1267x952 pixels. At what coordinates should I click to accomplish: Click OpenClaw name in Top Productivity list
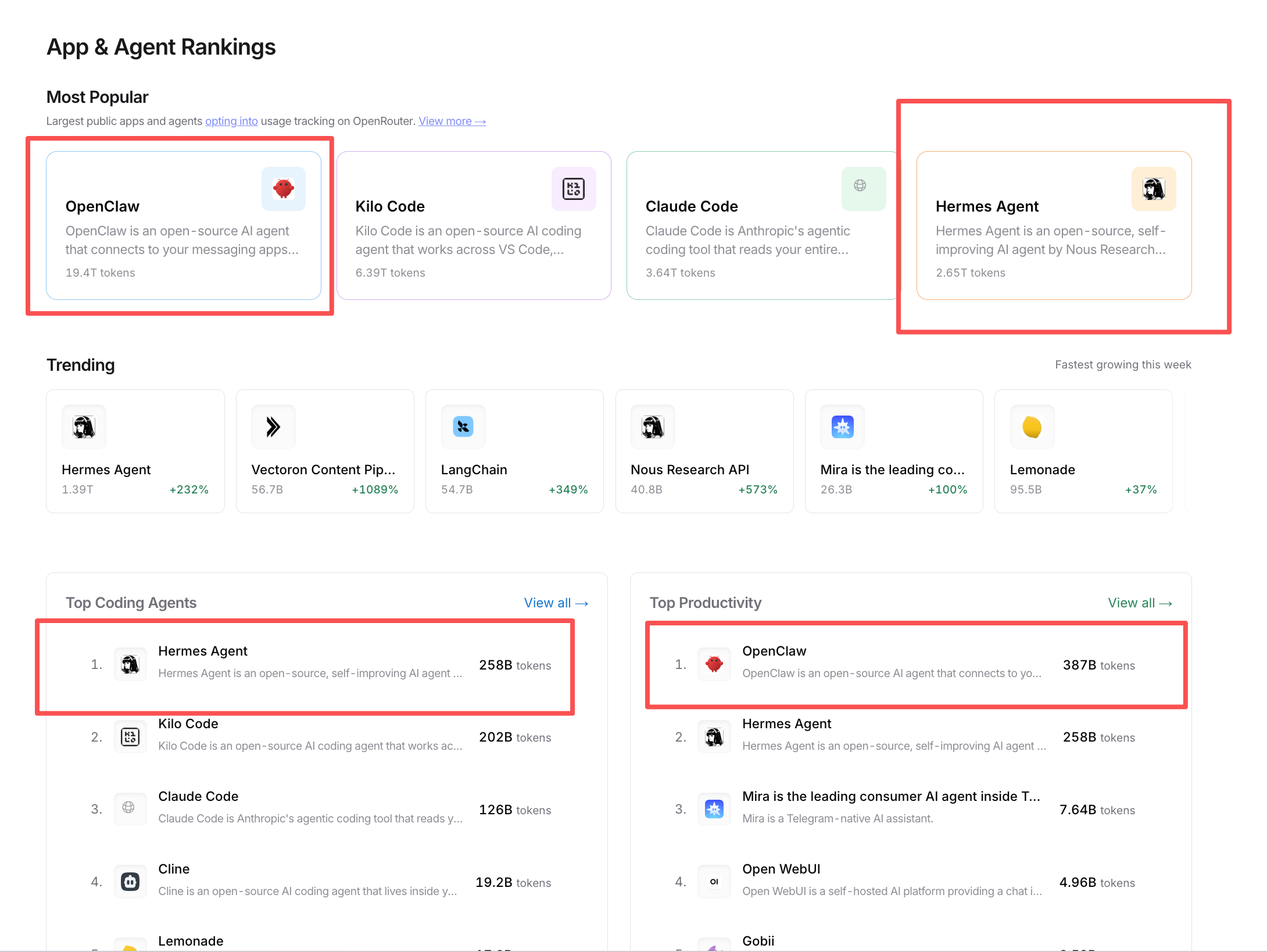774,651
